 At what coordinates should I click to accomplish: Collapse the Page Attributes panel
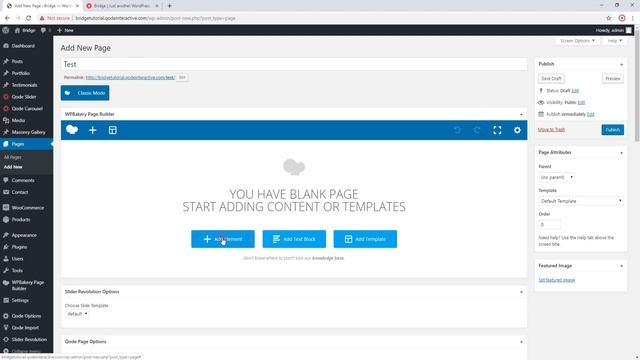pyautogui.click(x=621, y=152)
